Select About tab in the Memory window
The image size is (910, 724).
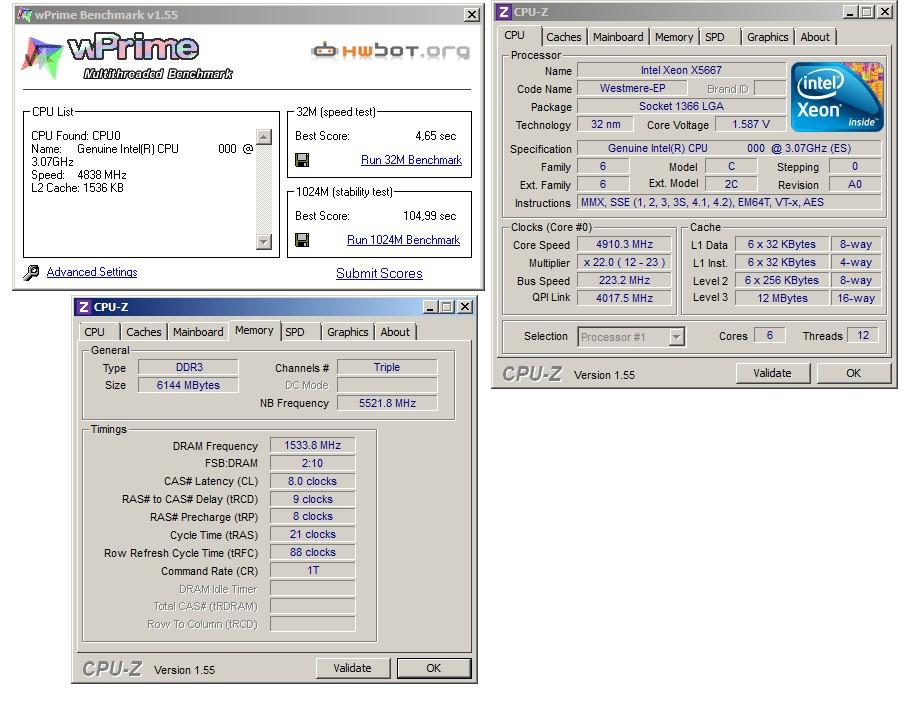[395, 332]
